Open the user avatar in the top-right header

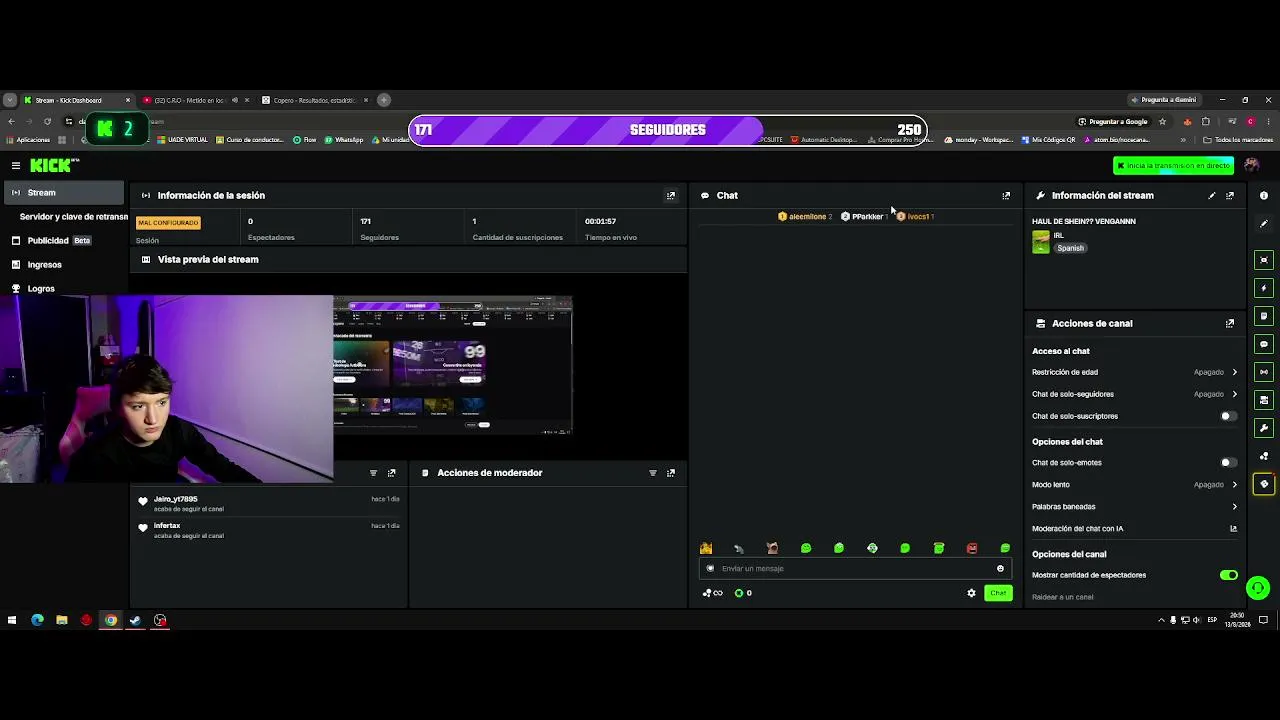click(1251, 165)
